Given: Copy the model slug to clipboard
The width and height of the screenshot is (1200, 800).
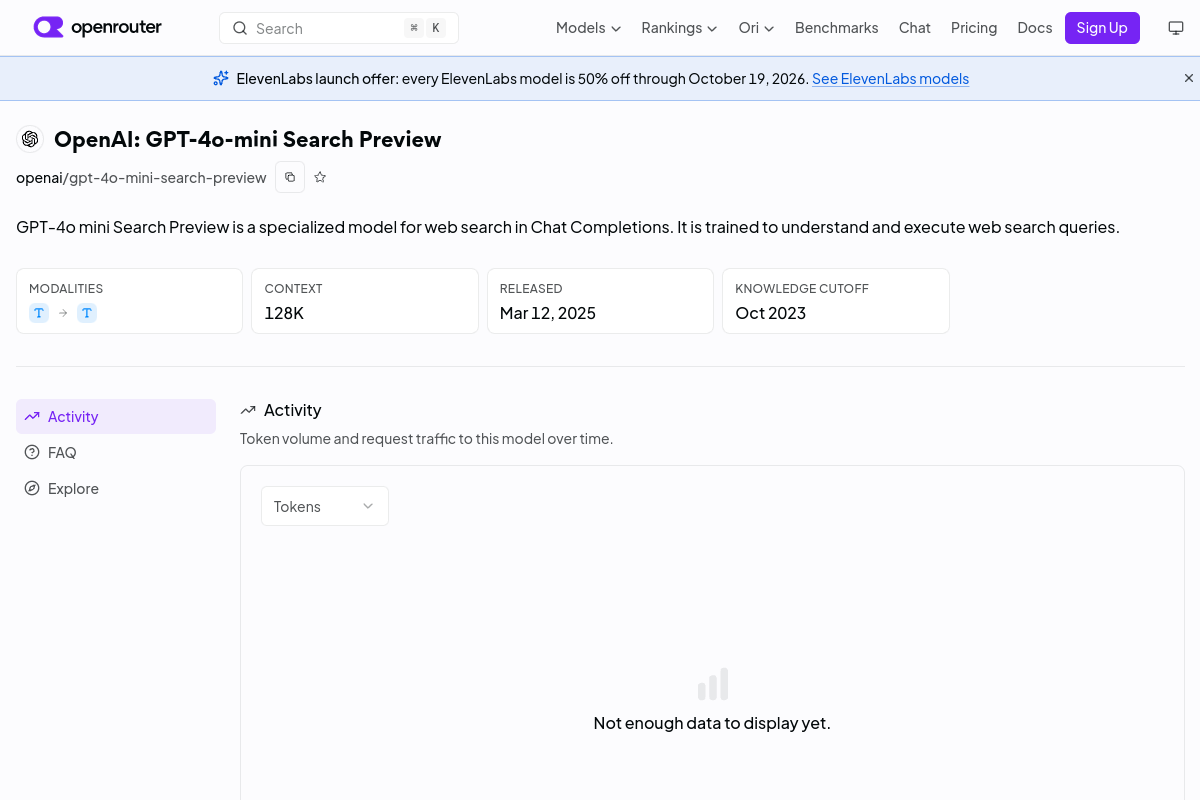Looking at the screenshot, I should (290, 177).
